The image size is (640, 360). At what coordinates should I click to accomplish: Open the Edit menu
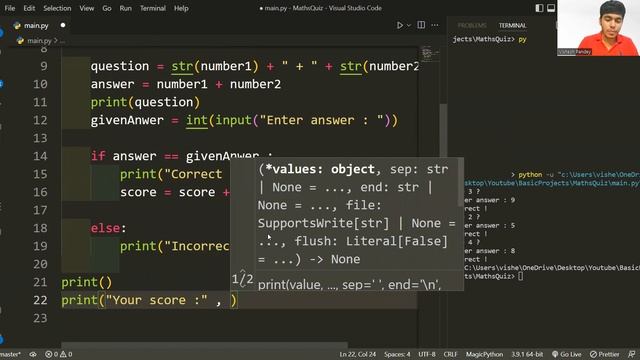click(x=29, y=8)
